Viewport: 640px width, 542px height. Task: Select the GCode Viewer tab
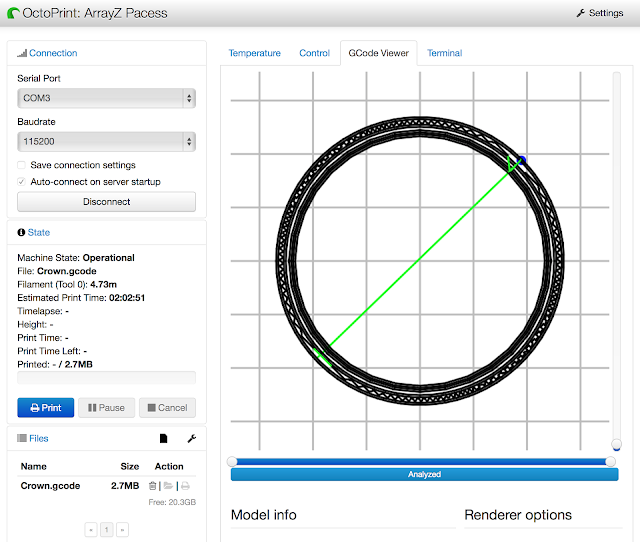378,53
